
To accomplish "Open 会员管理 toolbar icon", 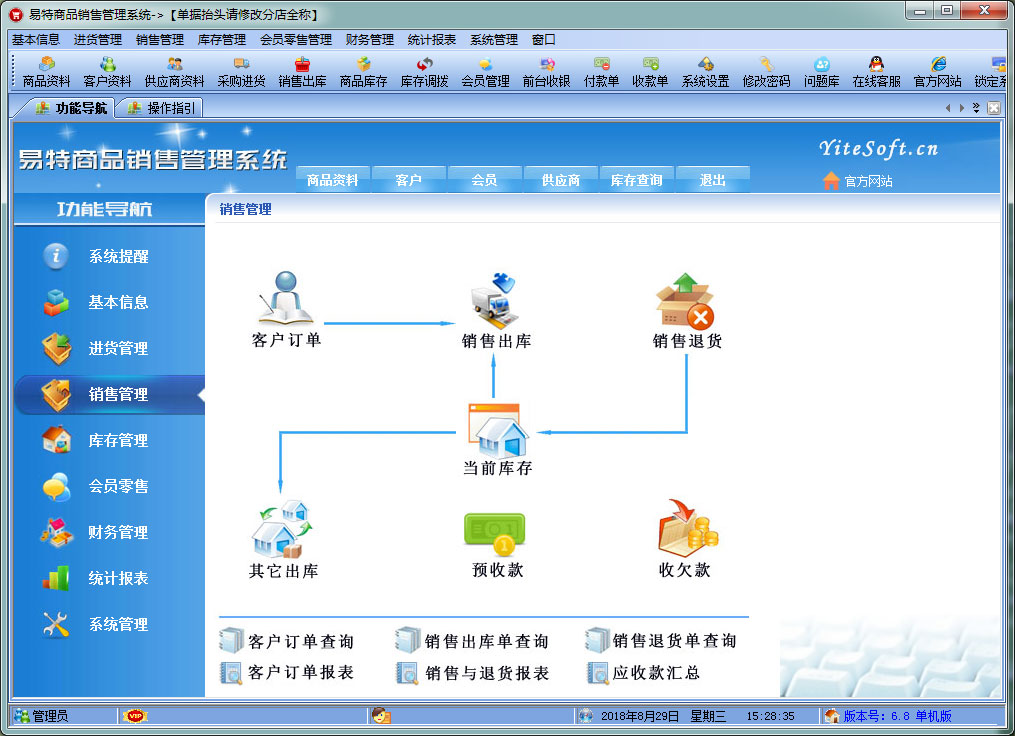I will [485, 72].
